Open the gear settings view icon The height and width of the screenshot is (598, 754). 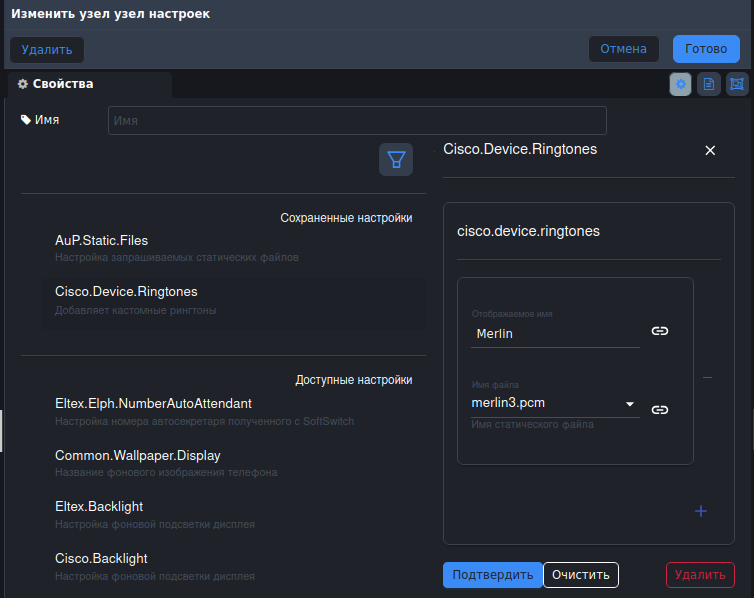click(x=680, y=84)
